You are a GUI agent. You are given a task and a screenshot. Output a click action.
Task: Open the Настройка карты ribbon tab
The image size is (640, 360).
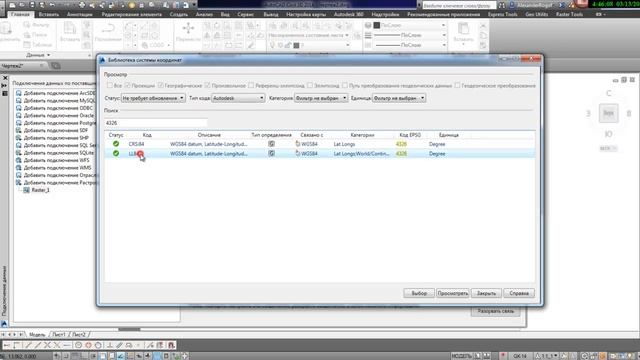click(x=306, y=14)
